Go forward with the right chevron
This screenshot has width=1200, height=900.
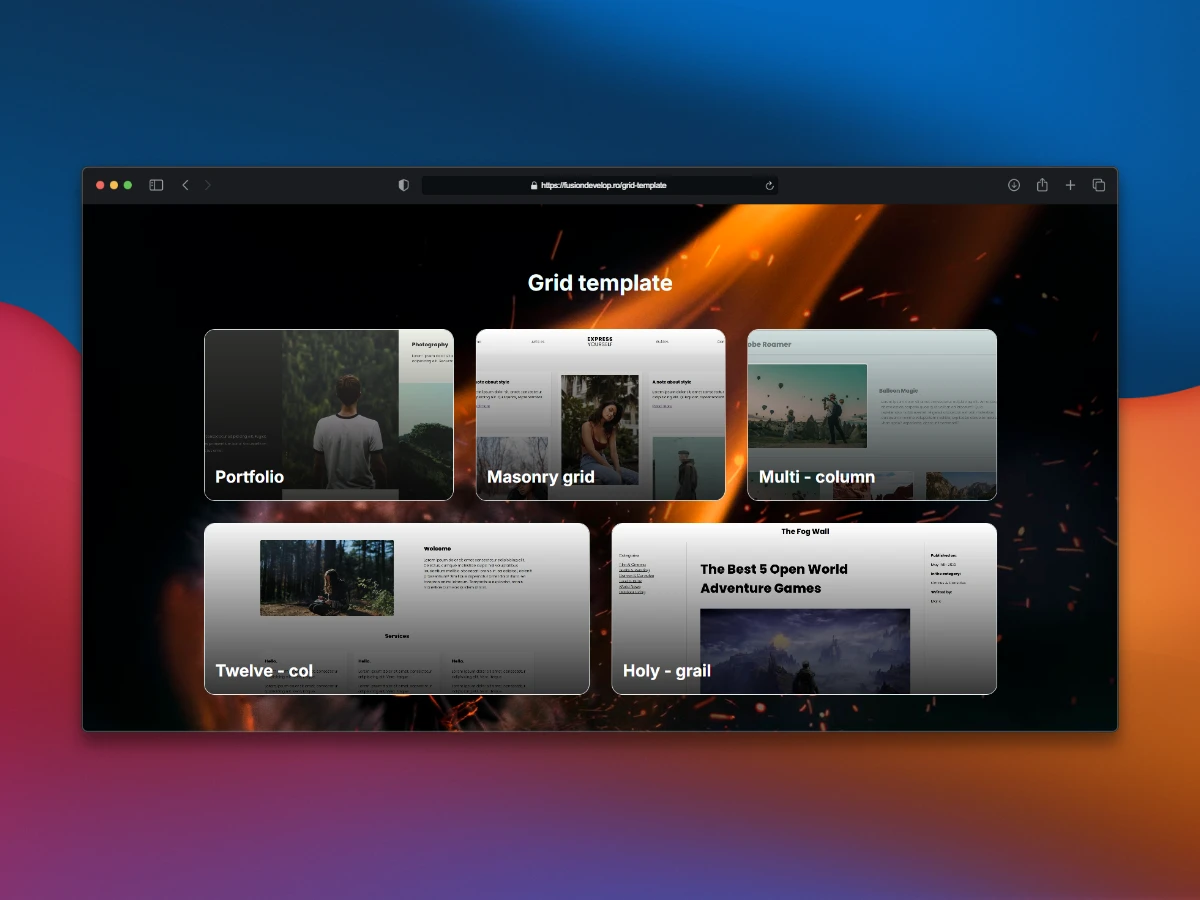pyautogui.click(x=208, y=185)
